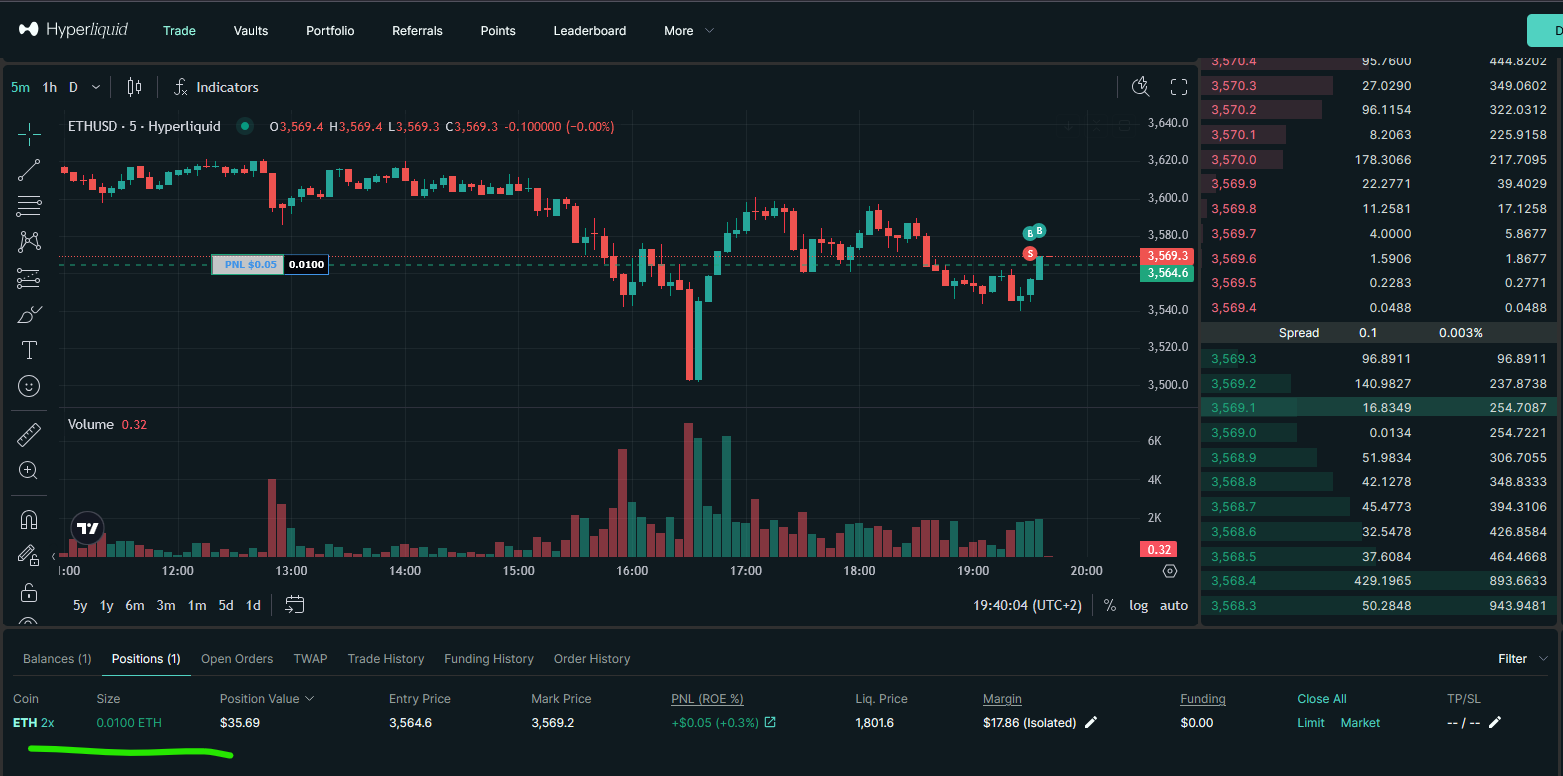Viewport: 1563px width, 776px height.
Task: Edit TP/SL with the pencil icon
Action: [1494, 722]
